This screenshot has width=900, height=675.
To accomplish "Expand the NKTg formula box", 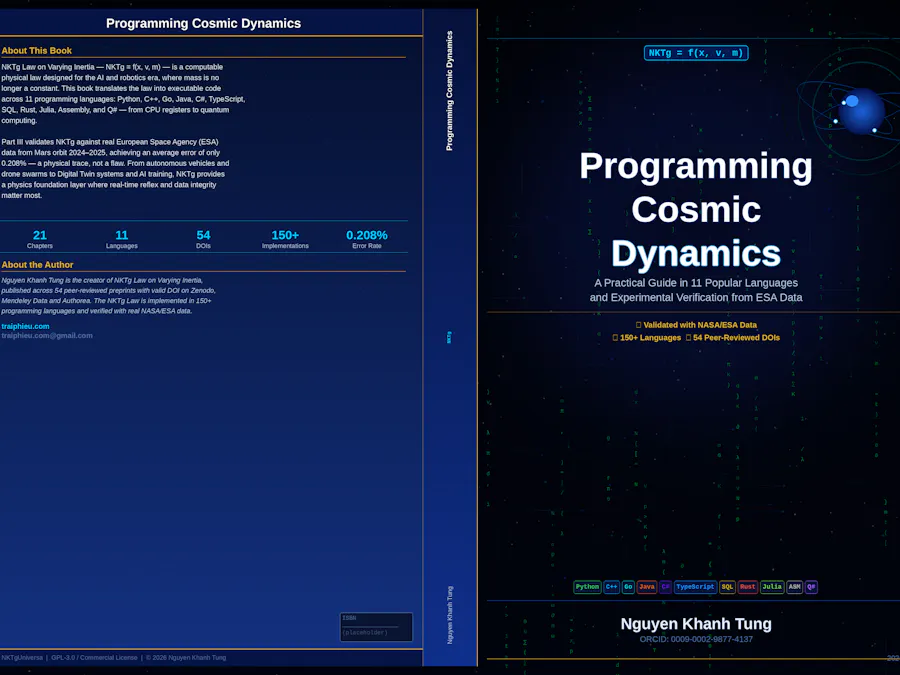I will pyautogui.click(x=696, y=53).
